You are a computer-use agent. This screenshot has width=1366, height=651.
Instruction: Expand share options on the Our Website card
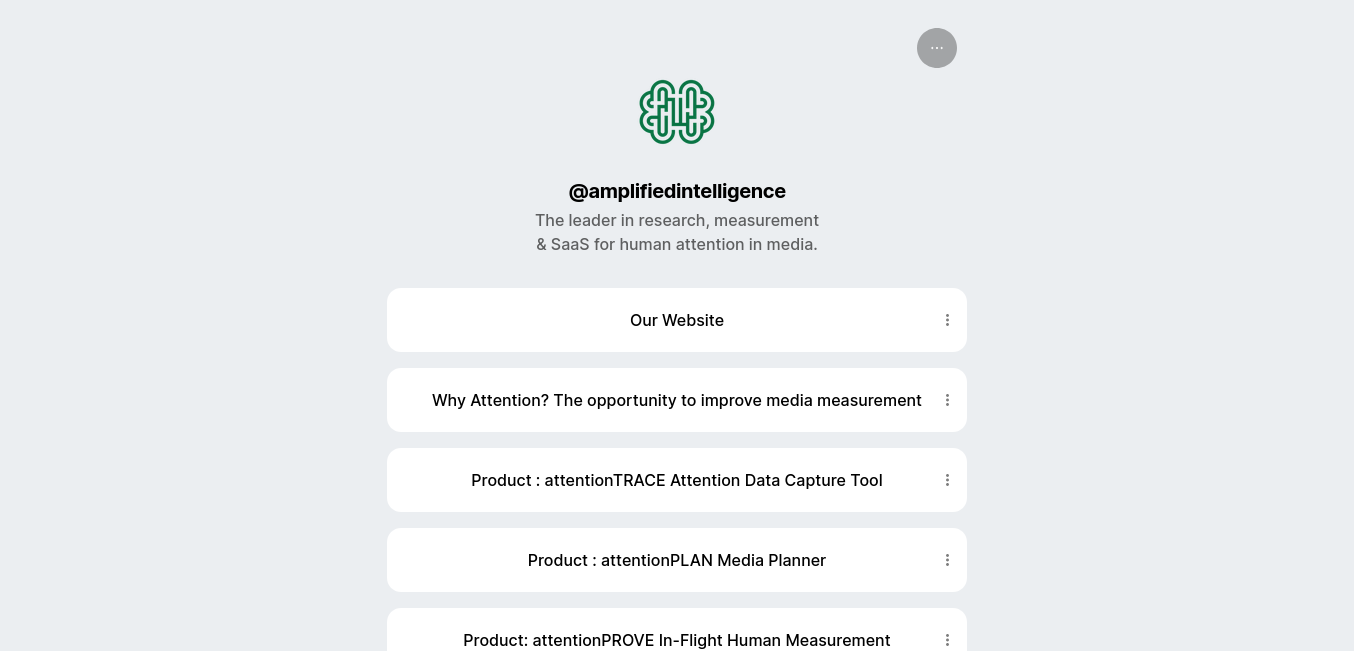[947, 320]
